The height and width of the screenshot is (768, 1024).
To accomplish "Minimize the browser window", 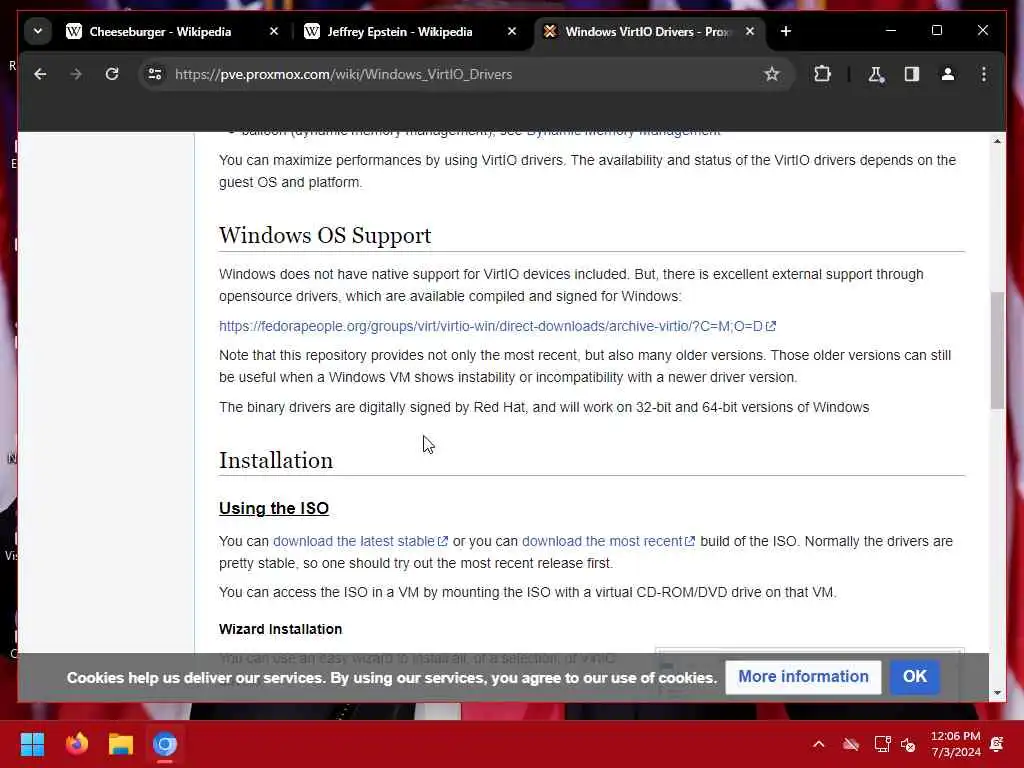I will [x=891, y=31].
